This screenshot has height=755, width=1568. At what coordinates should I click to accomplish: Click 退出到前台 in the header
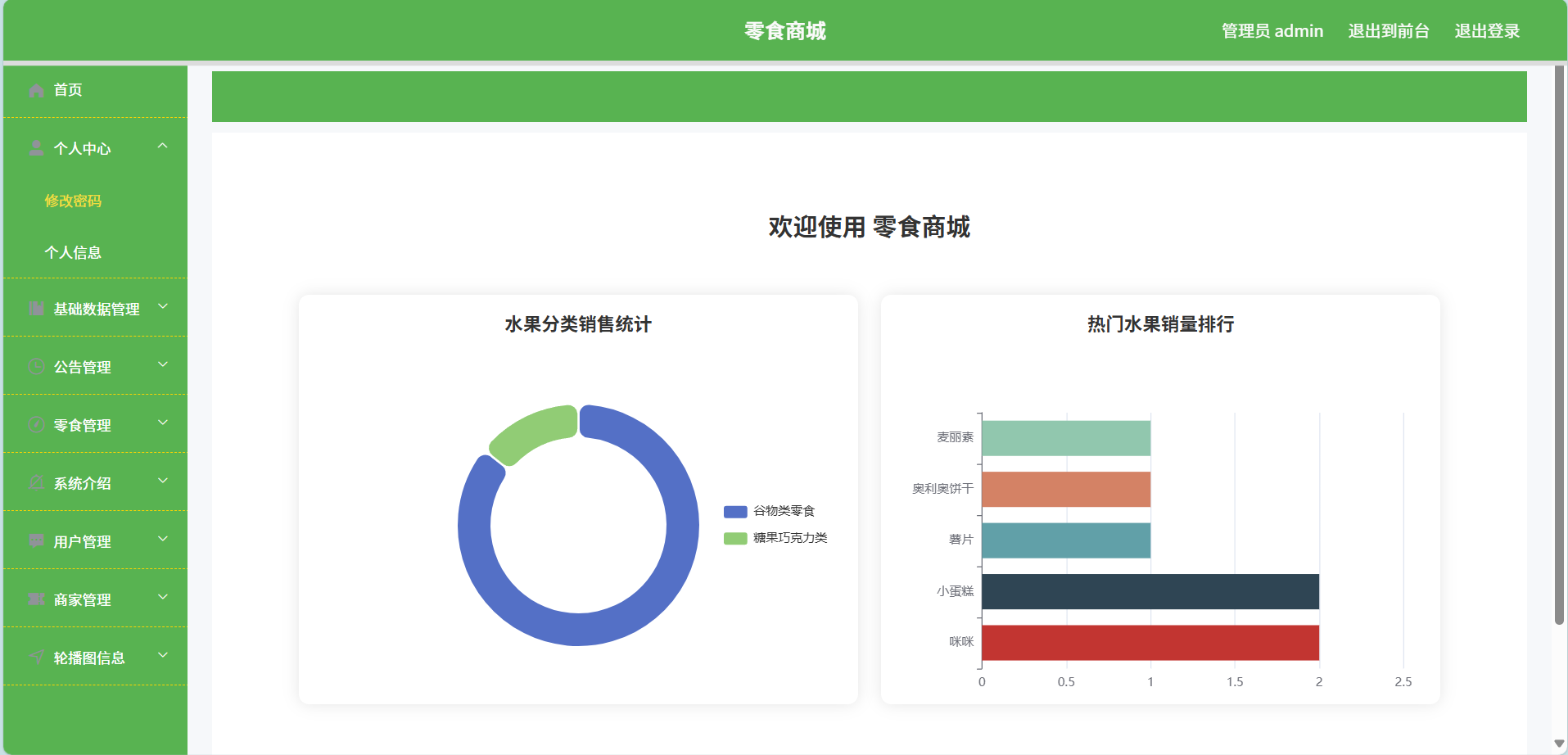[1389, 31]
